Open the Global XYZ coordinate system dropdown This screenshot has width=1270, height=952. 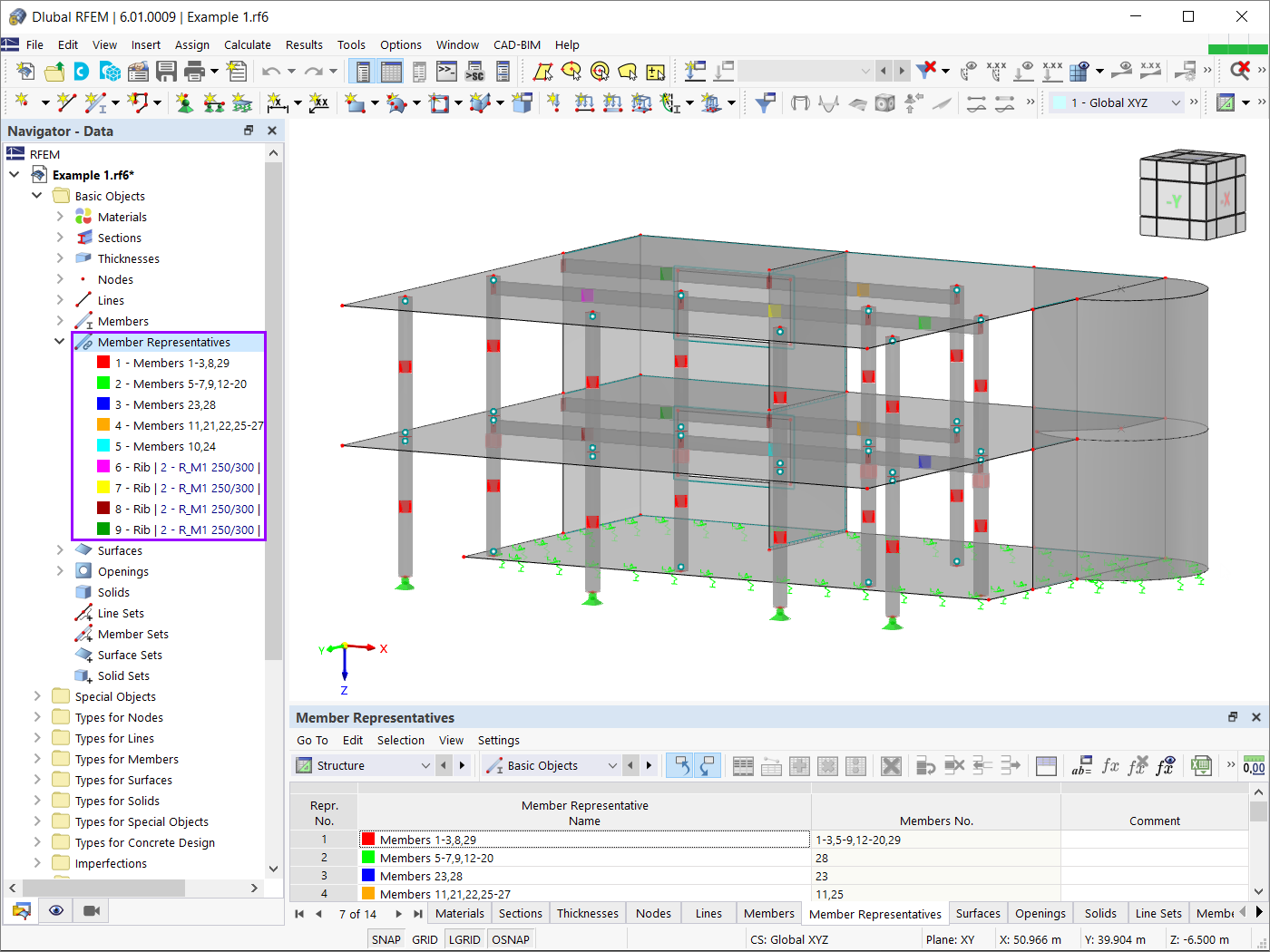1177,102
